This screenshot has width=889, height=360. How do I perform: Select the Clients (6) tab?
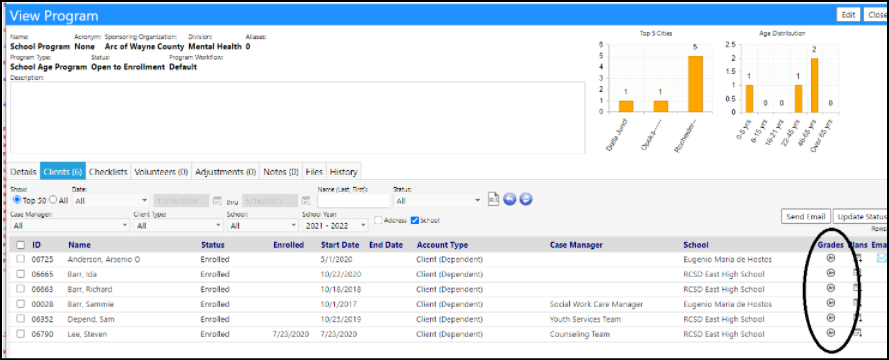[x=62, y=172]
